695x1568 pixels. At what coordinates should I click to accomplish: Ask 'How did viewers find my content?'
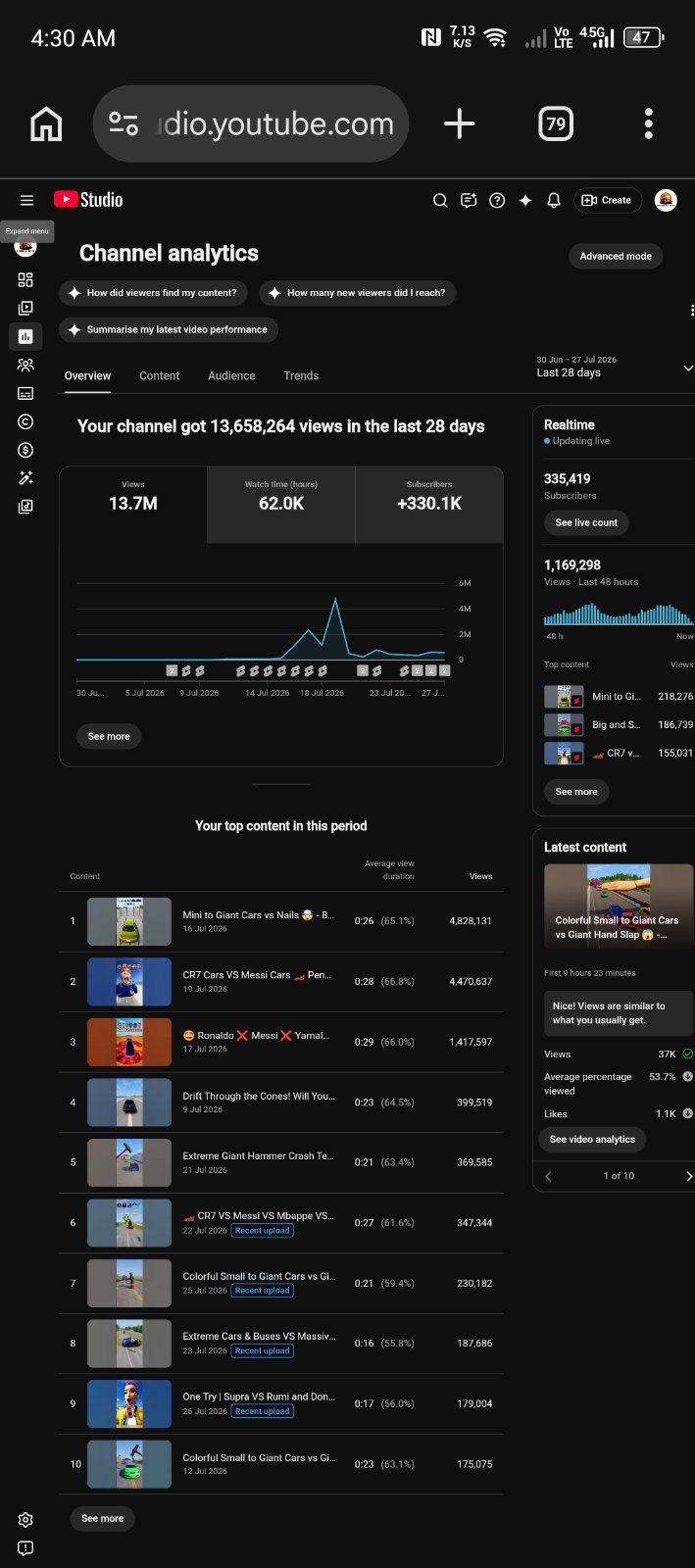152,292
